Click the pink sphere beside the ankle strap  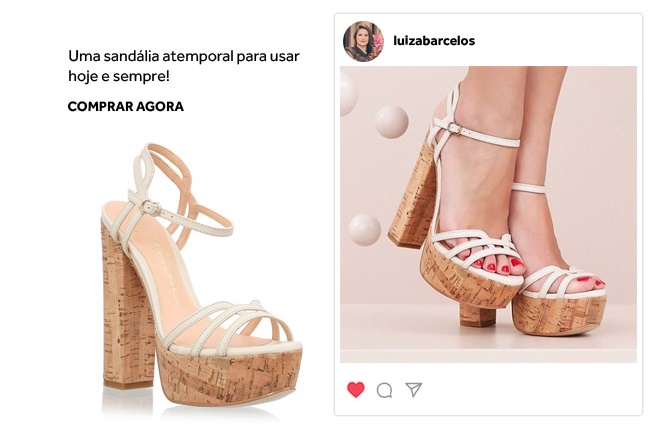click(x=391, y=121)
